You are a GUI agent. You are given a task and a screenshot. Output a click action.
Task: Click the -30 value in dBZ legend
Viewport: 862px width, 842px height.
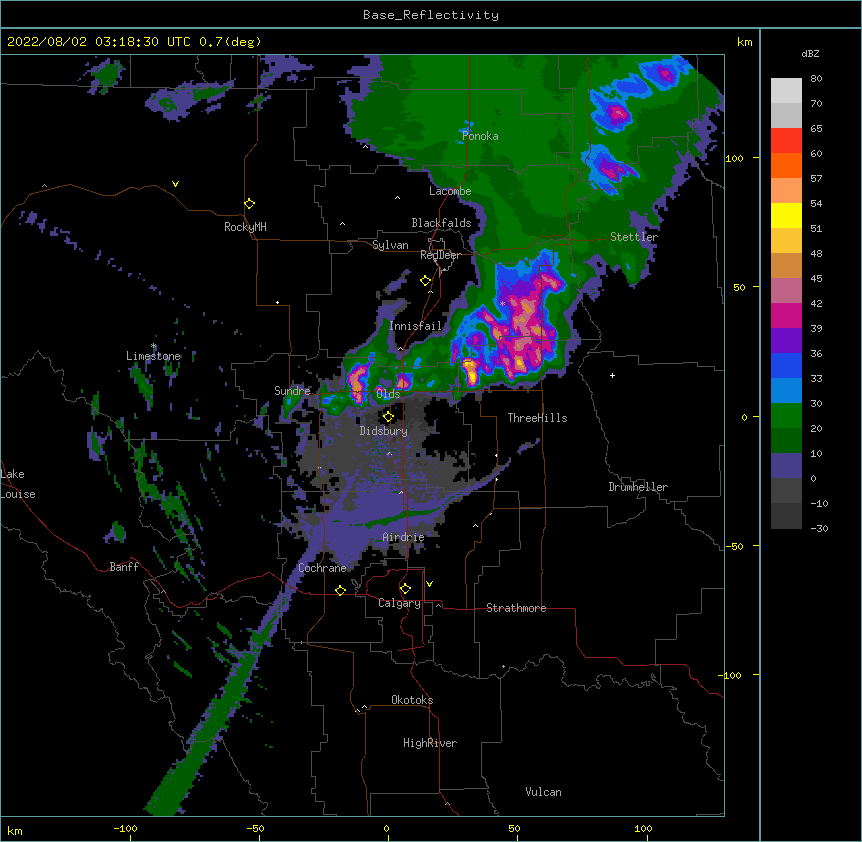819,529
